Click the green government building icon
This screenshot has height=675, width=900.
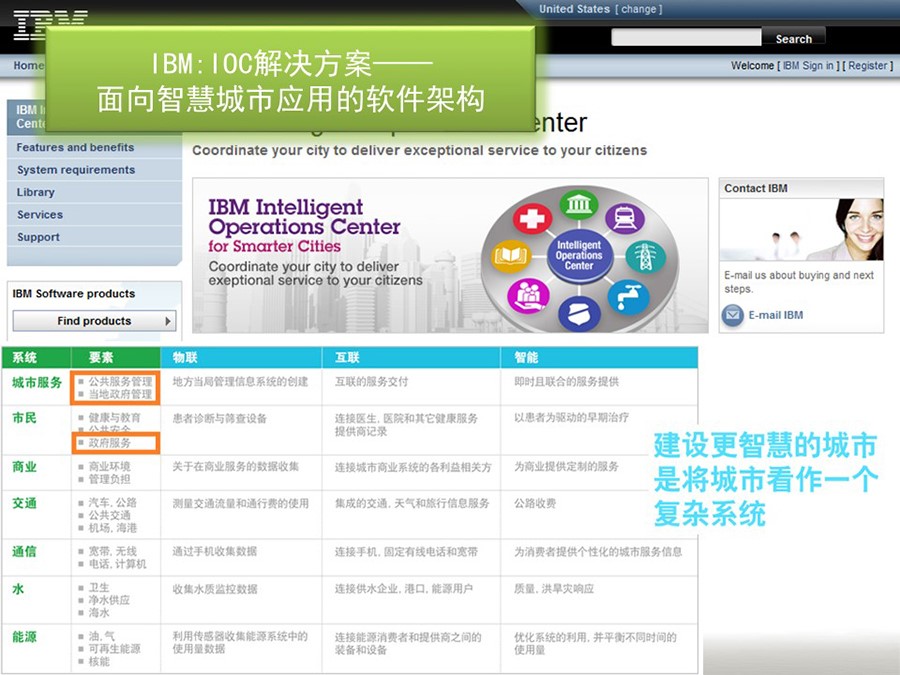click(x=579, y=204)
